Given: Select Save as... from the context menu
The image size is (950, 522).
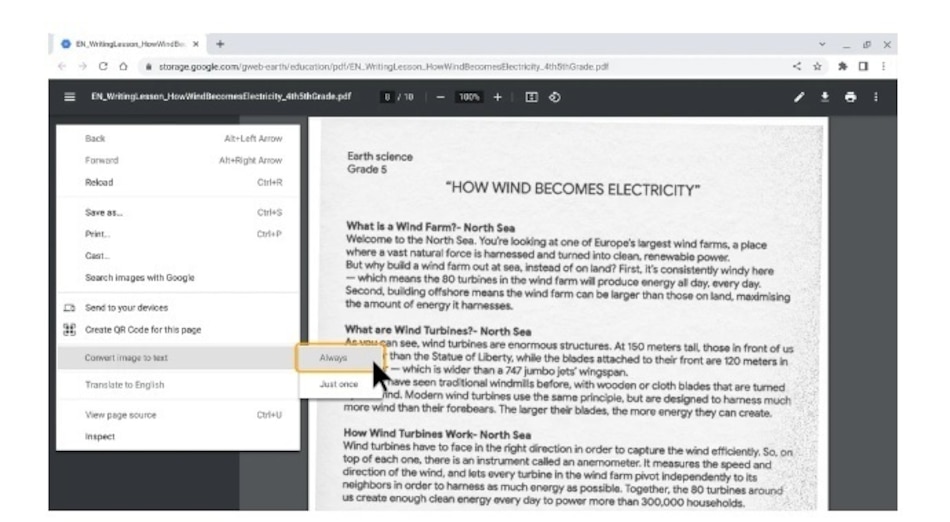Looking at the screenshot, I should click(x=178, y=213).
